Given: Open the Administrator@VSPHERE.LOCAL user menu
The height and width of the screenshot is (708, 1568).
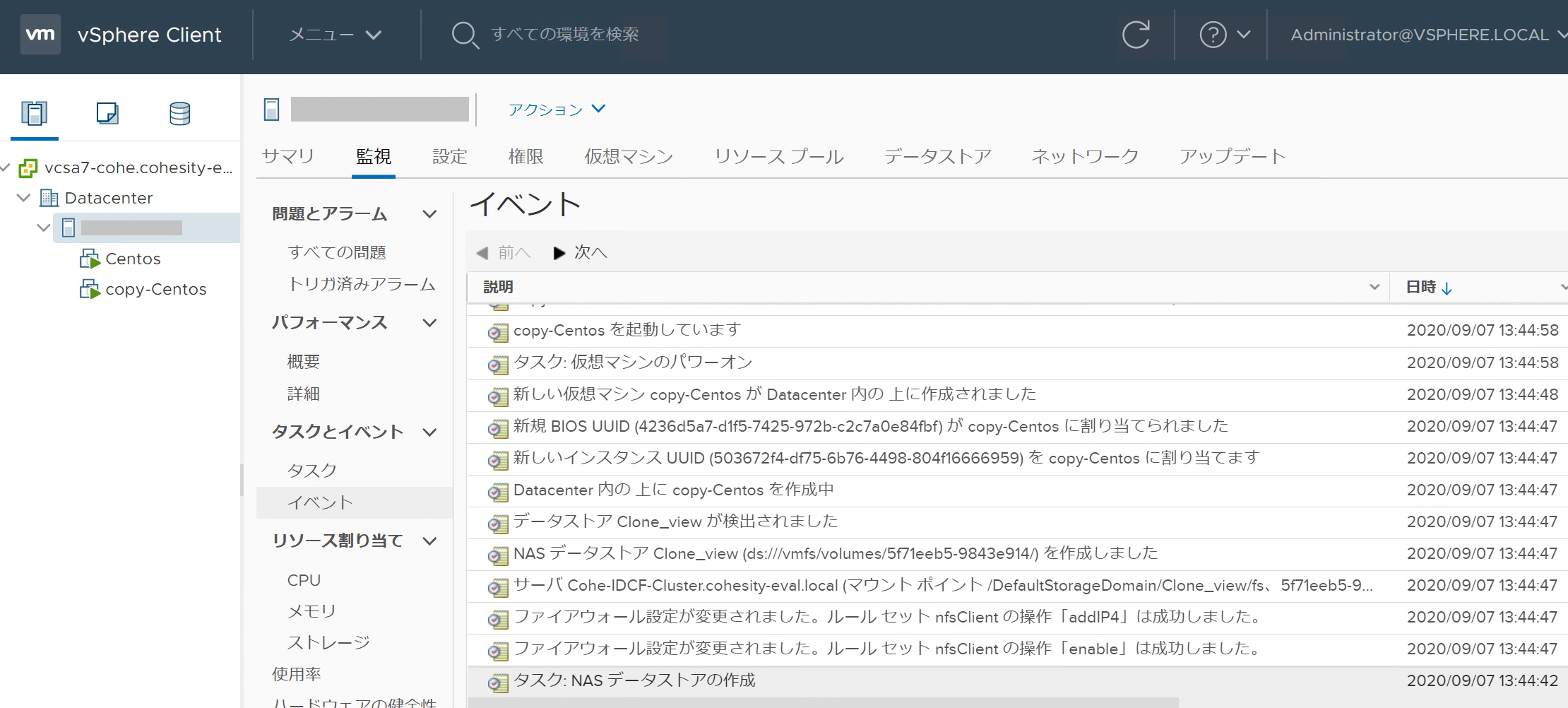Looking at the screenshot, I should coord(1428,35).
